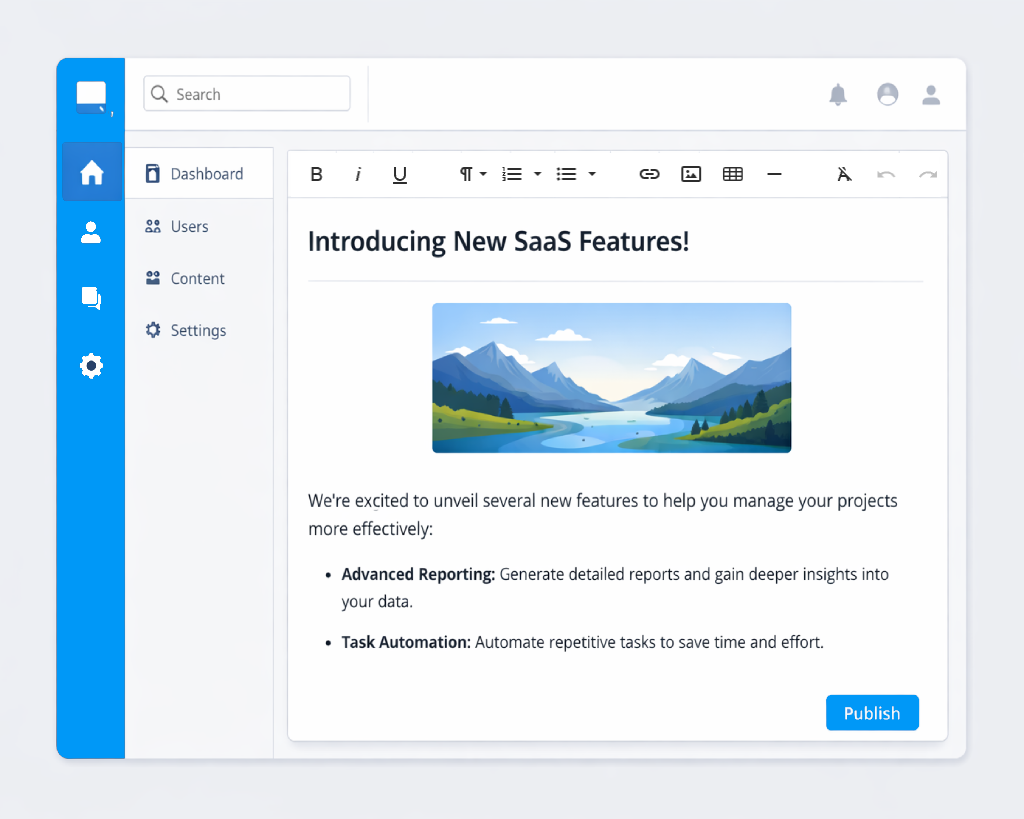Select the mountain lake image

click(612, 377)
